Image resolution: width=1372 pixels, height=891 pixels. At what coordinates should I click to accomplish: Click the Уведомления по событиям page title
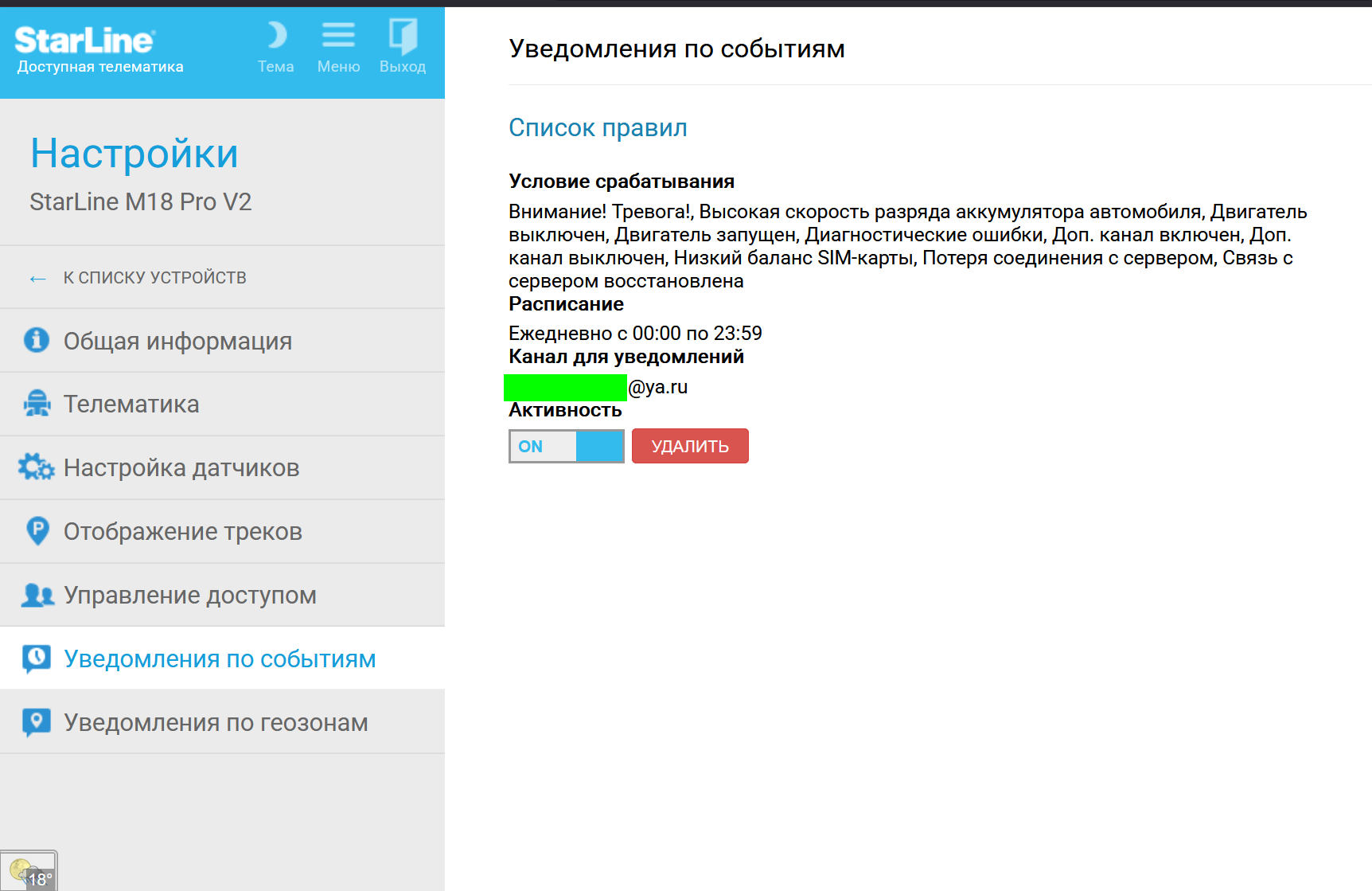tap(676, 49)
